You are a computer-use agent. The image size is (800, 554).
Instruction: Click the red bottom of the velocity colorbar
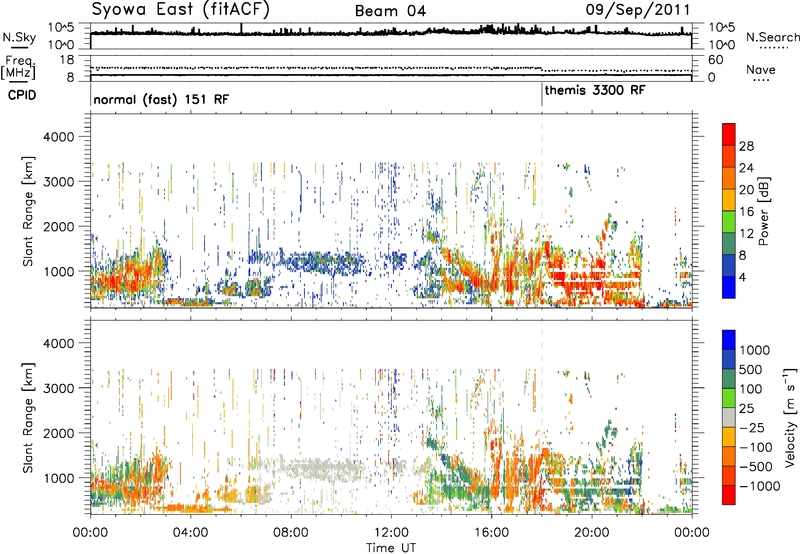tap(729, 495)
